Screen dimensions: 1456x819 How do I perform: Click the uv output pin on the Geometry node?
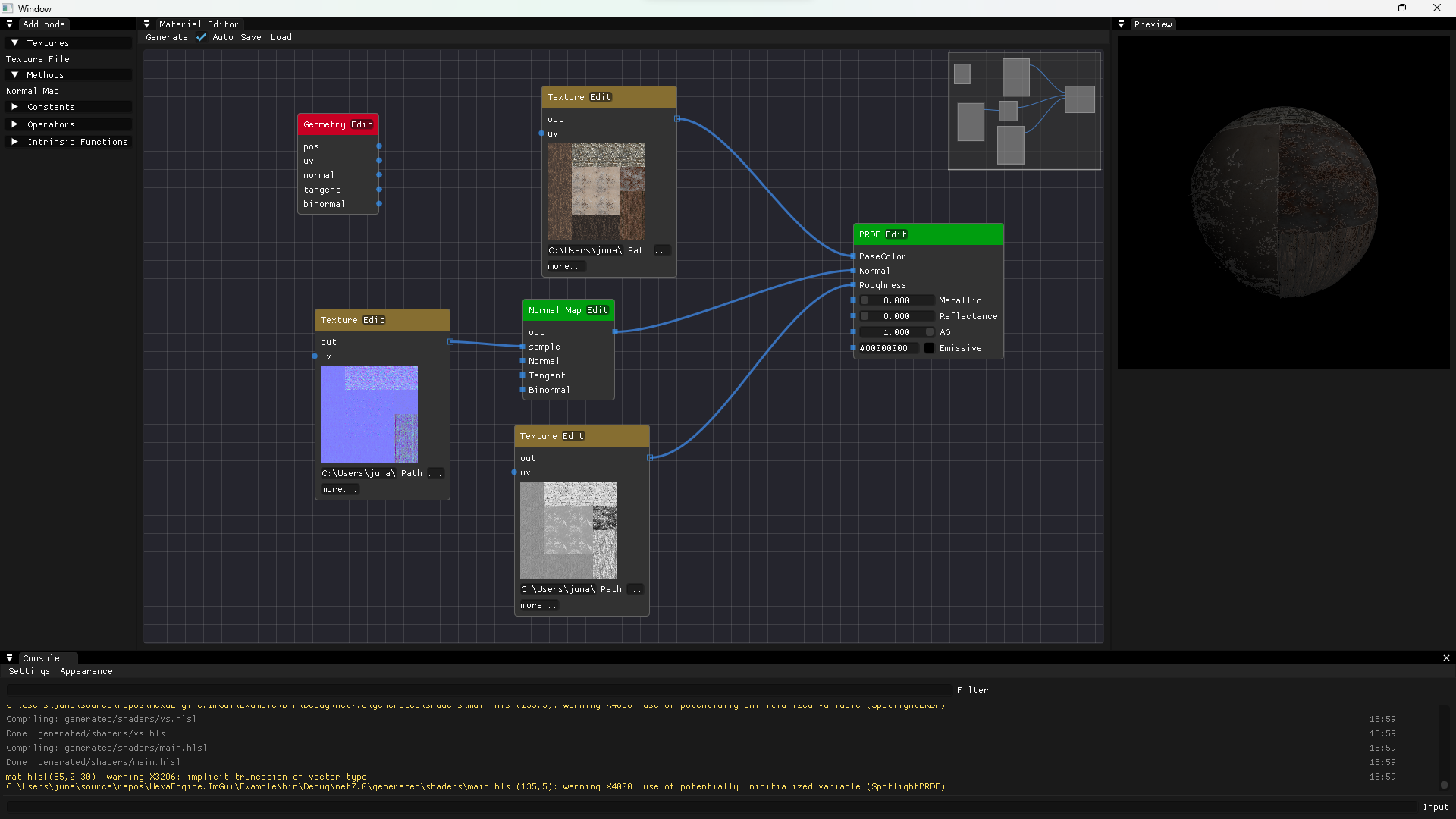click(x=379, y=161)
